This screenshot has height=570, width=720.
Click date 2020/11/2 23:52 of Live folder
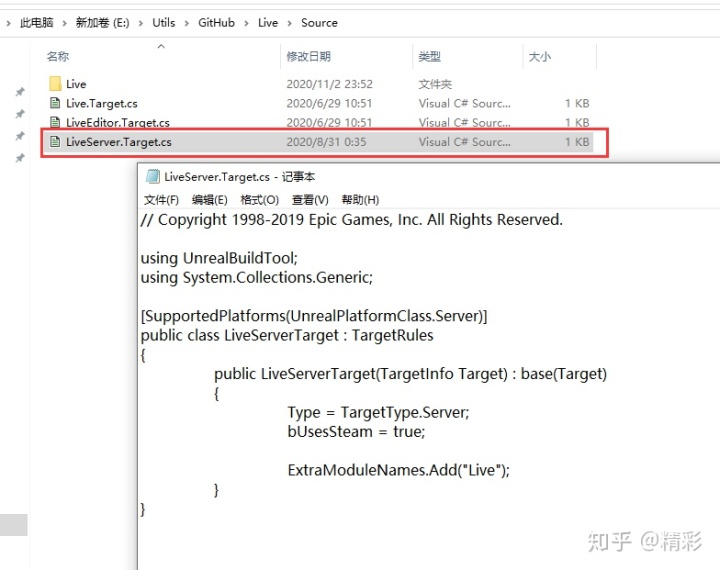tap(329, 84)
